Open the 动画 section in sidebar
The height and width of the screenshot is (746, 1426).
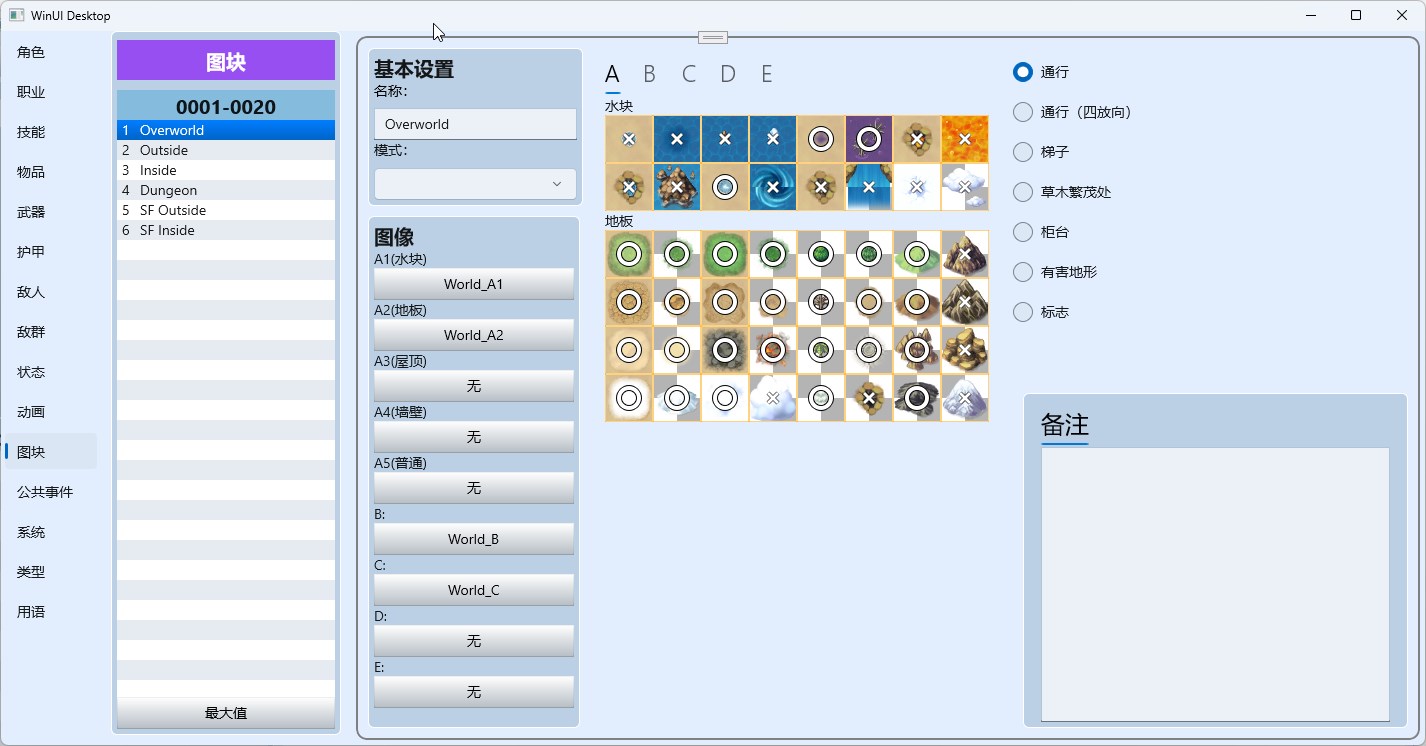click(51, 412)
